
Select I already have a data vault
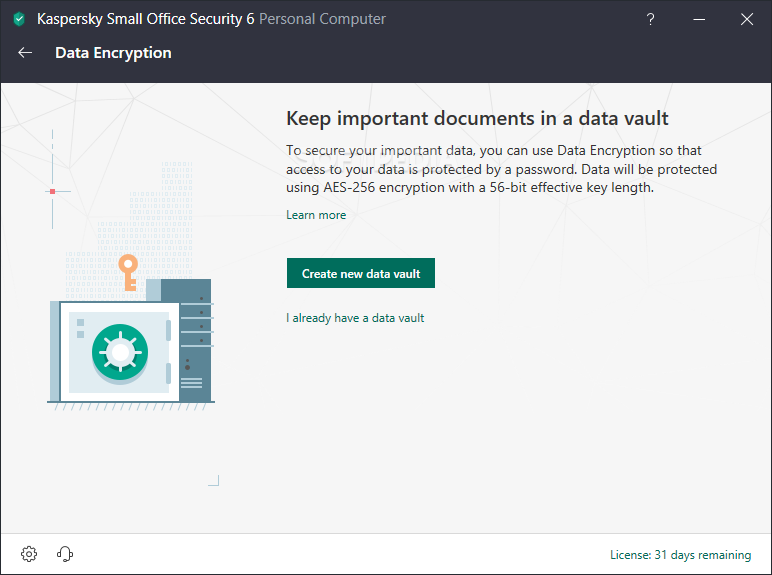click(355, 318)
